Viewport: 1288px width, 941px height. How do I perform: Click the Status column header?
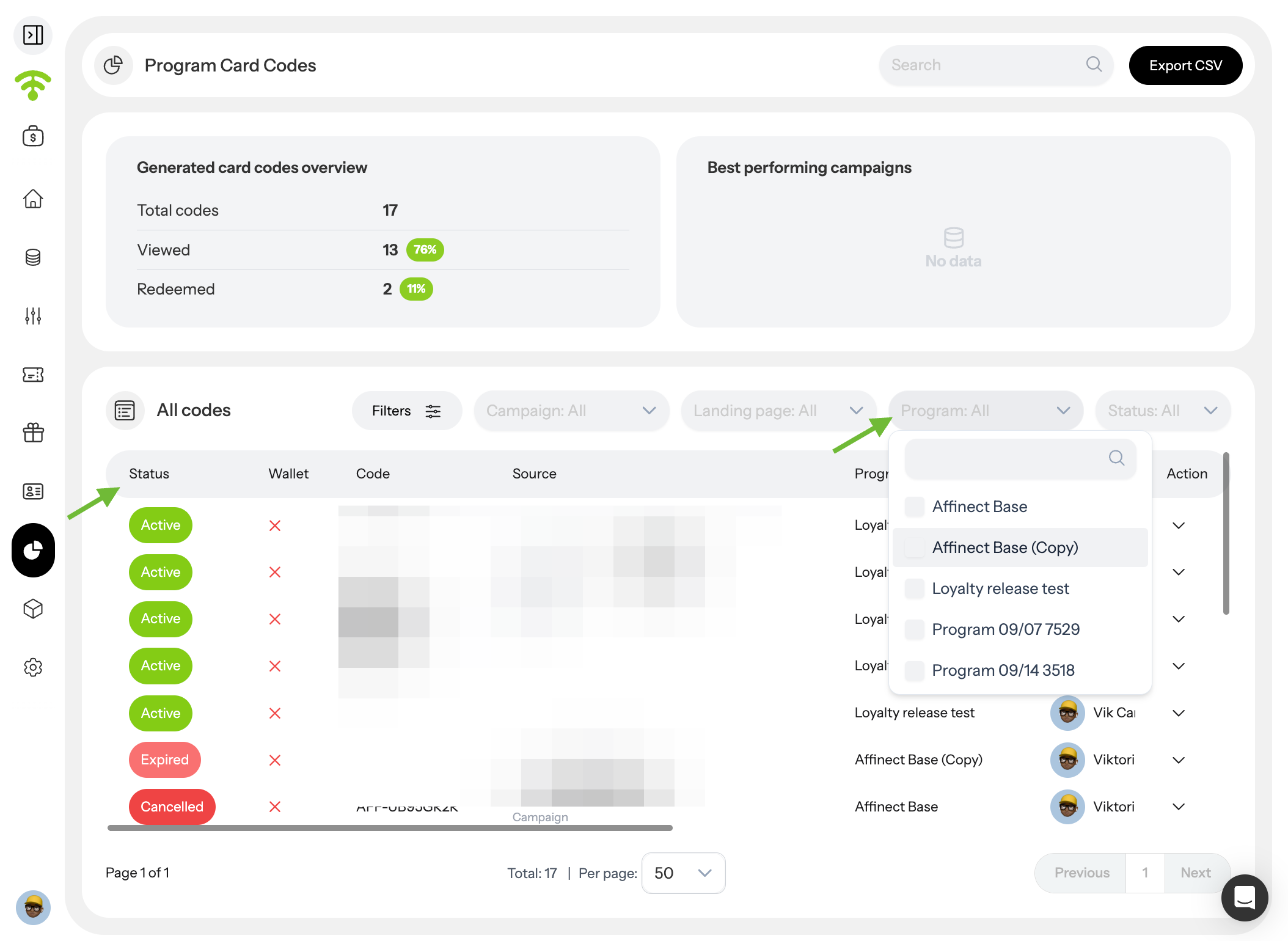point(149,474)
